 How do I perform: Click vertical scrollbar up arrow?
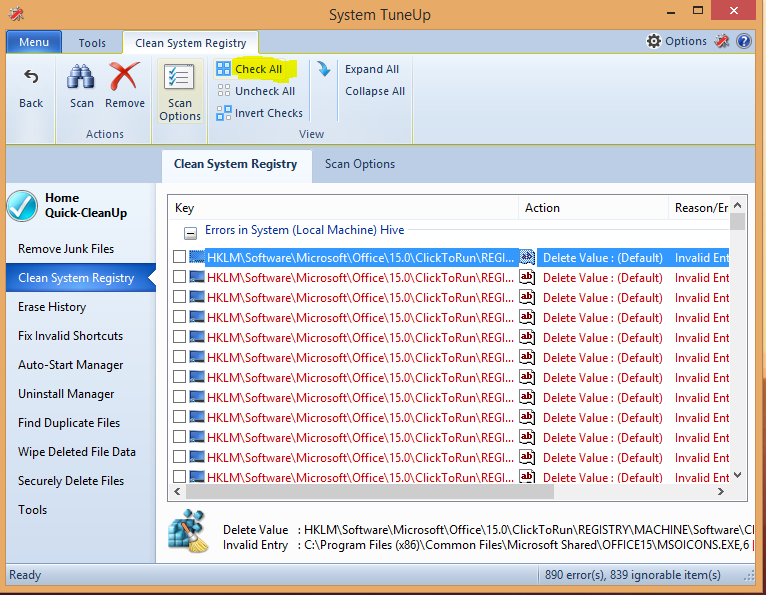[738, 205]
